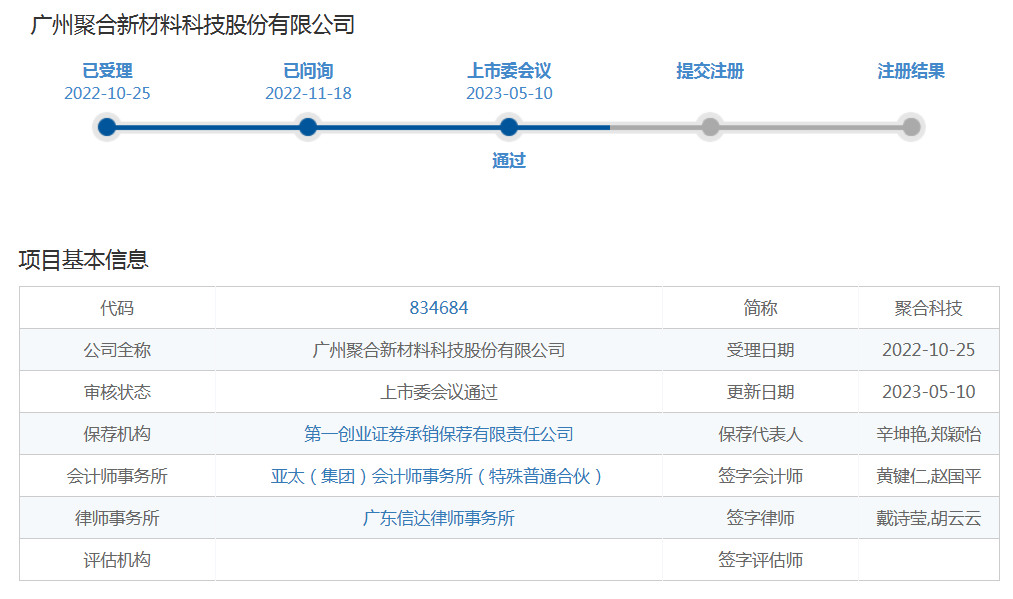Click the 评估机构 label cell

[117, 560]
